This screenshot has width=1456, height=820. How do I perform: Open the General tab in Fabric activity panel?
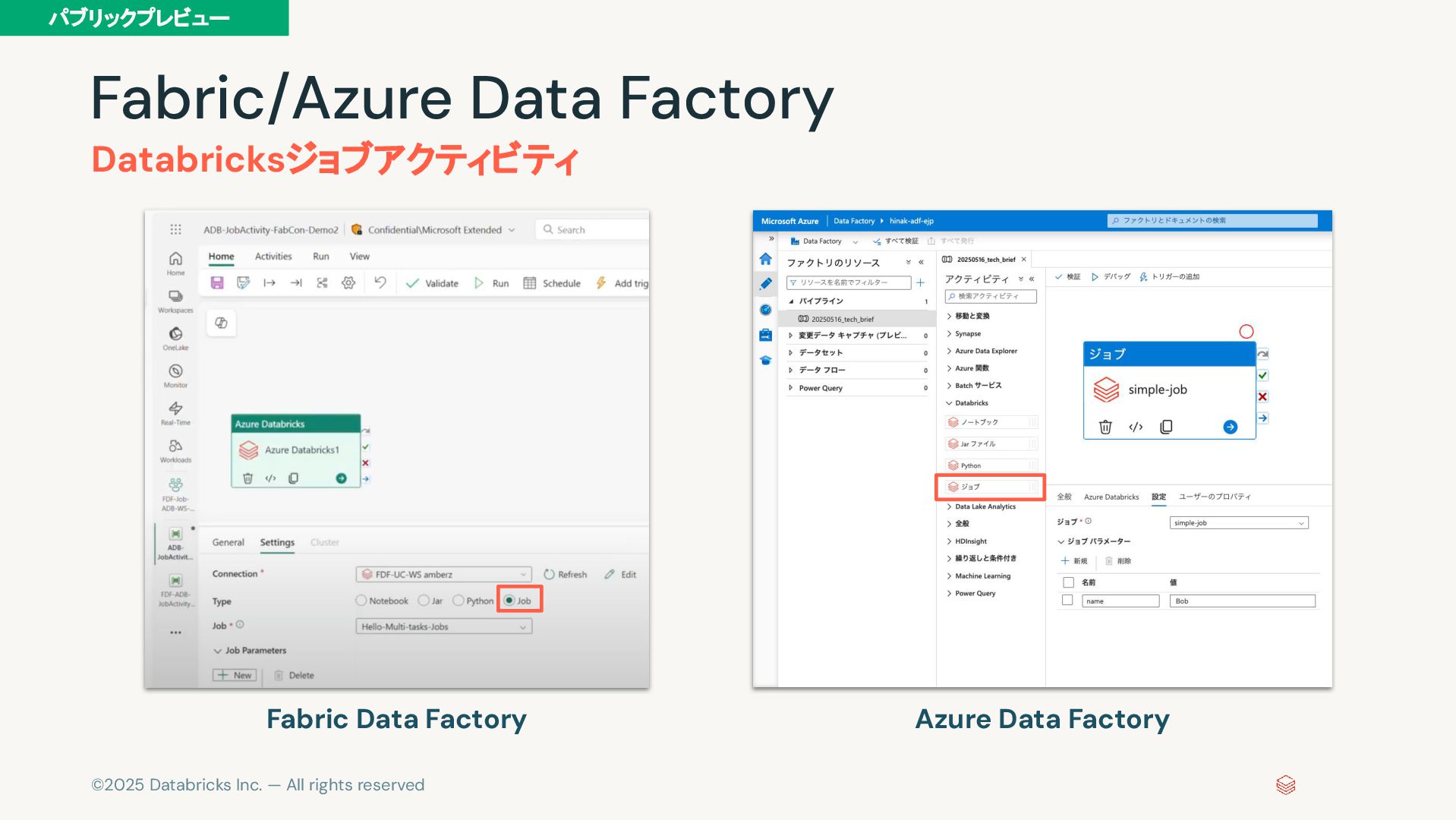(x=228, y=542)
